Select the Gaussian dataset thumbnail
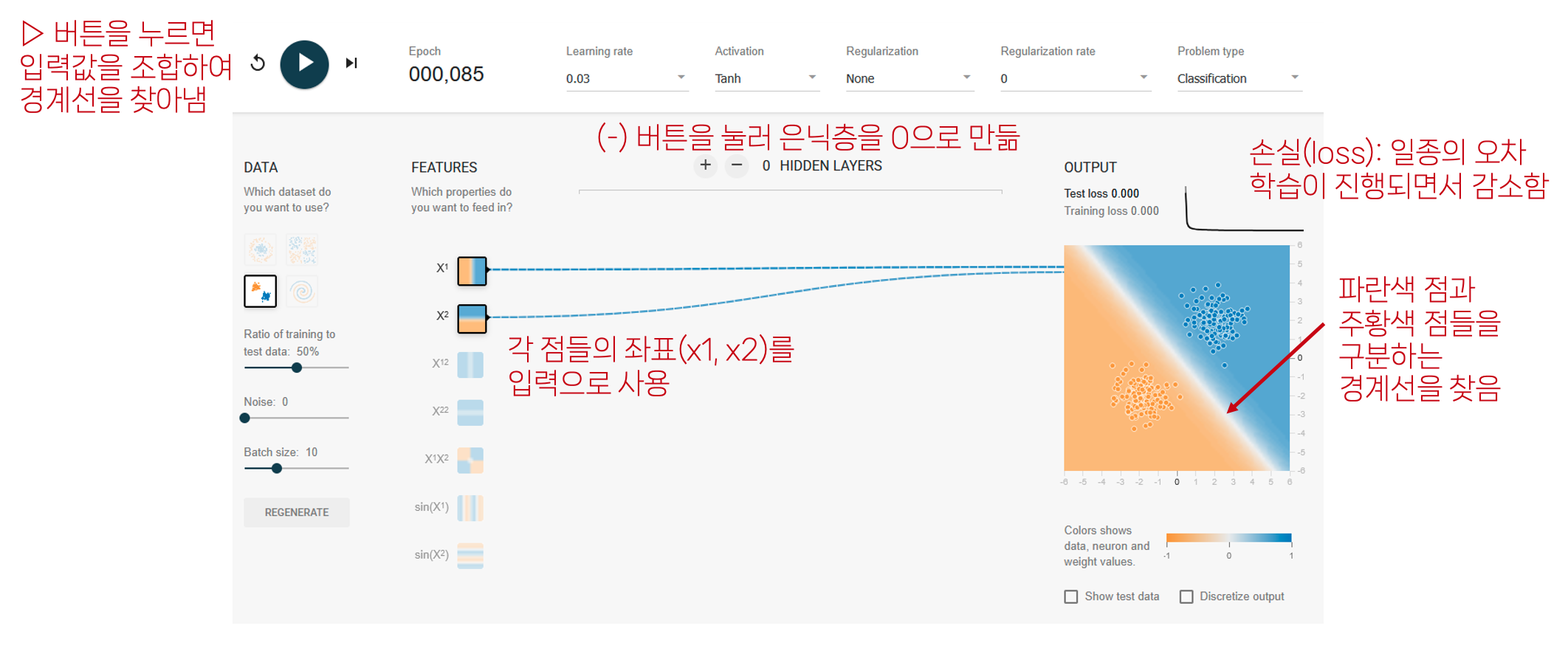 [260, 292]
